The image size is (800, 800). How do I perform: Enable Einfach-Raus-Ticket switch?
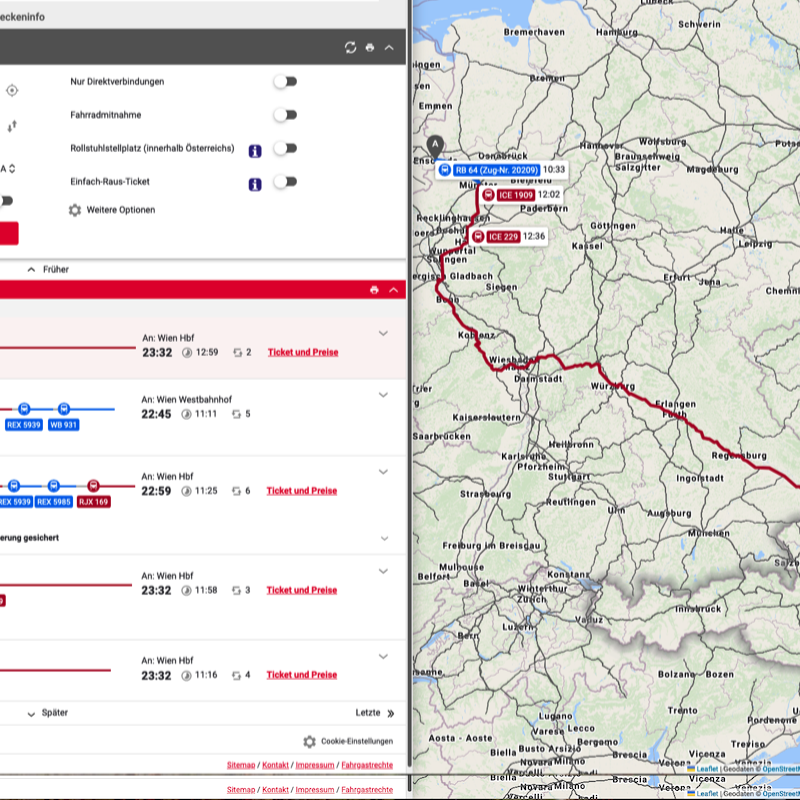[x=285, y=182]
